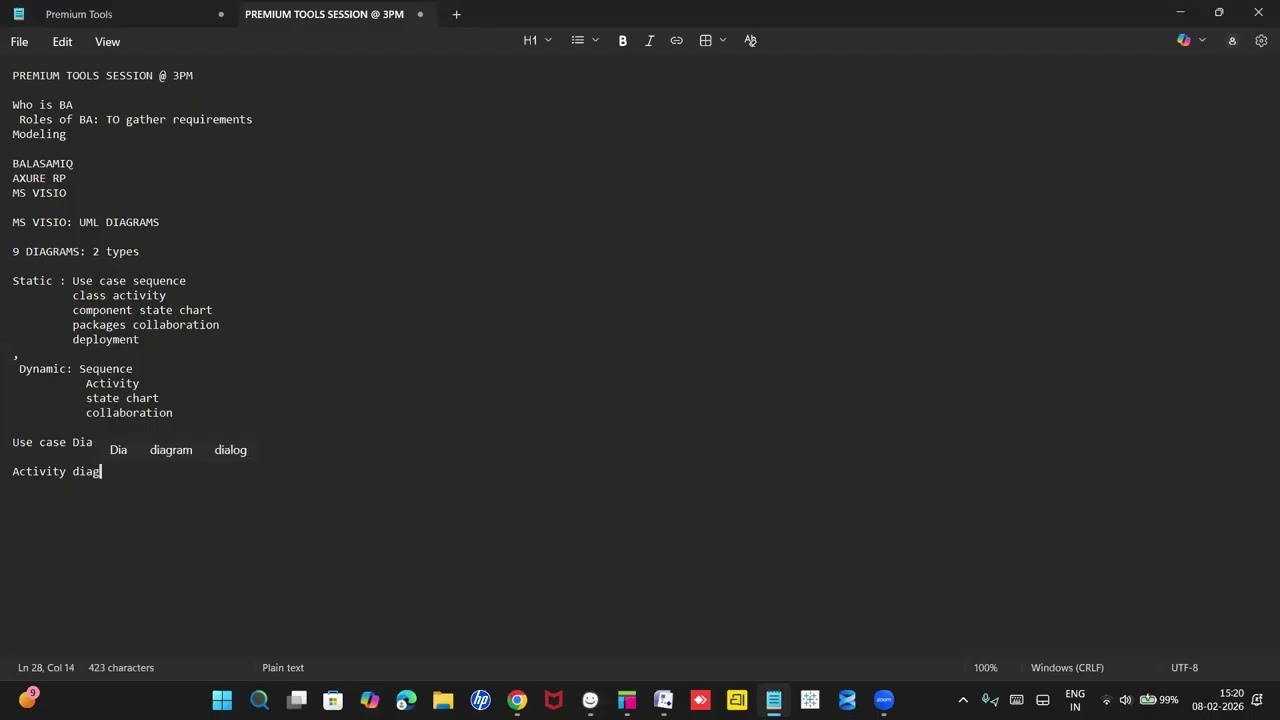Click the Notepad app icon in title bar

point(18,14)
